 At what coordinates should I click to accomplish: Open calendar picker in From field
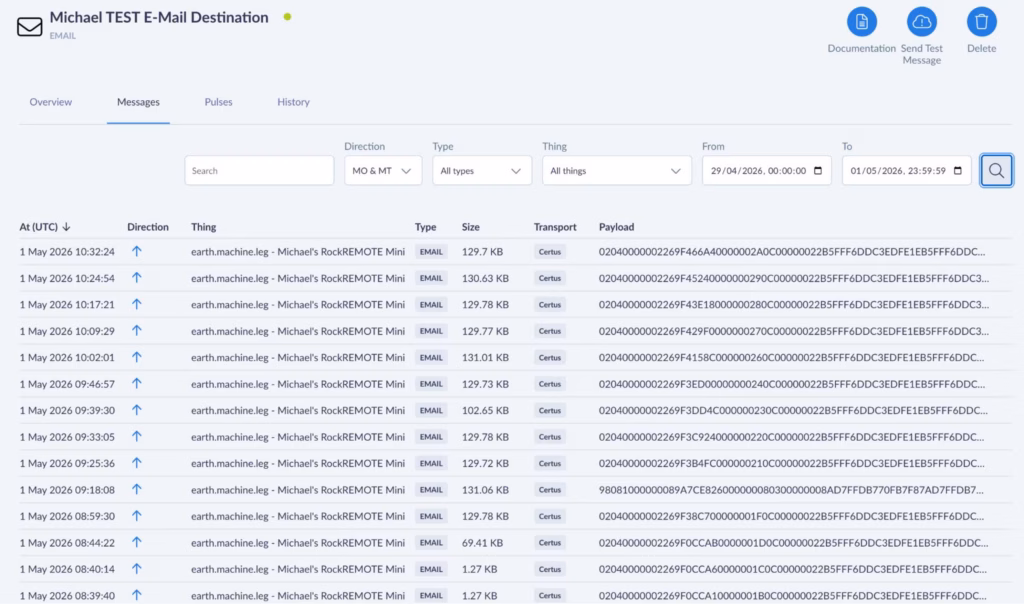pos(818,170)
